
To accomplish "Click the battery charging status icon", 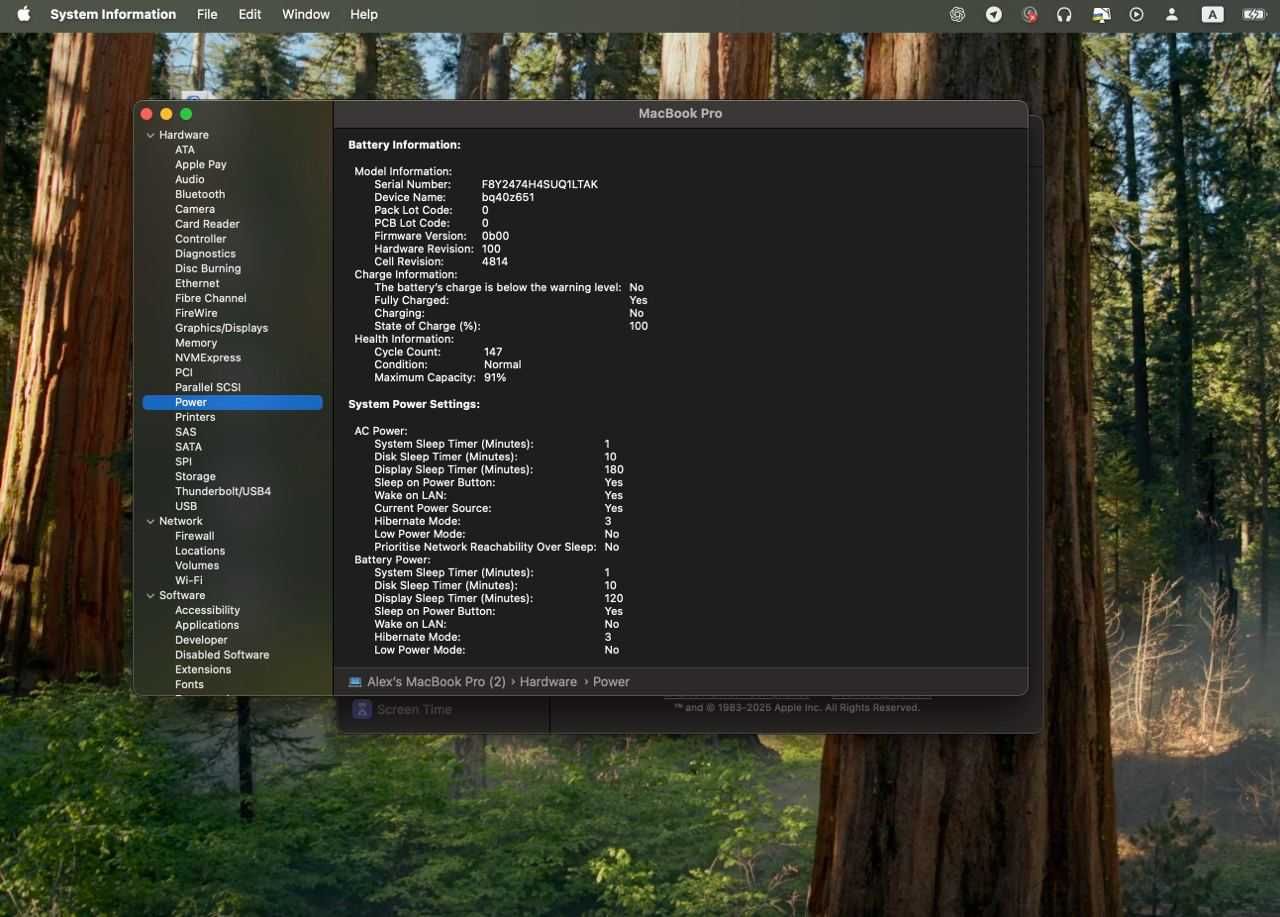I will (x=1254, y=14).
